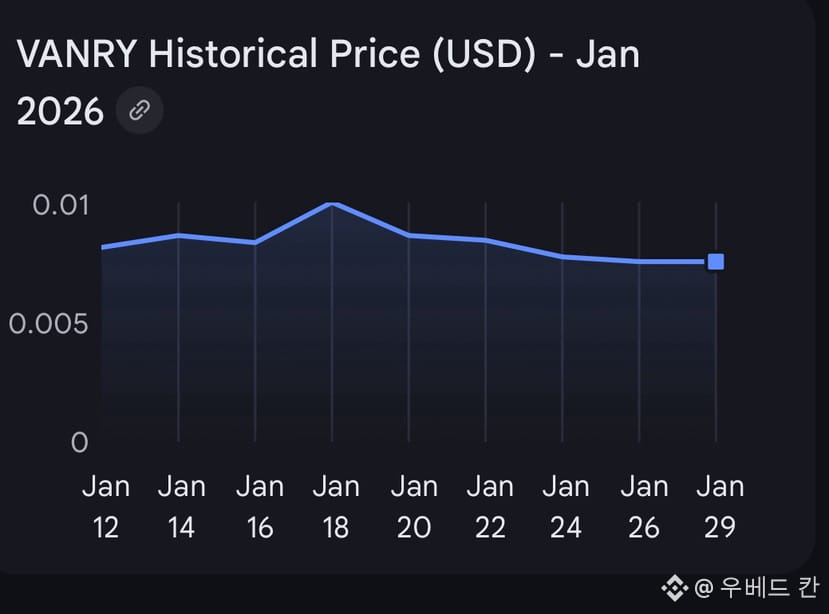This screenshot has width=829, height=614.
Task: Click the Jan 24 x-axis label
Action: coord(566,507)
